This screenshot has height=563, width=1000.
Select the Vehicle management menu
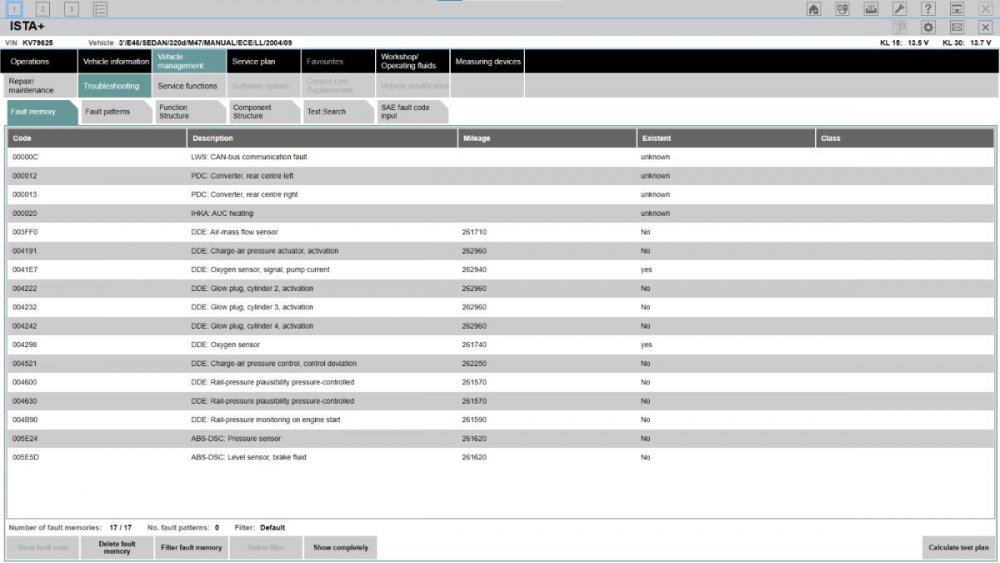click(x=189, y=61)
